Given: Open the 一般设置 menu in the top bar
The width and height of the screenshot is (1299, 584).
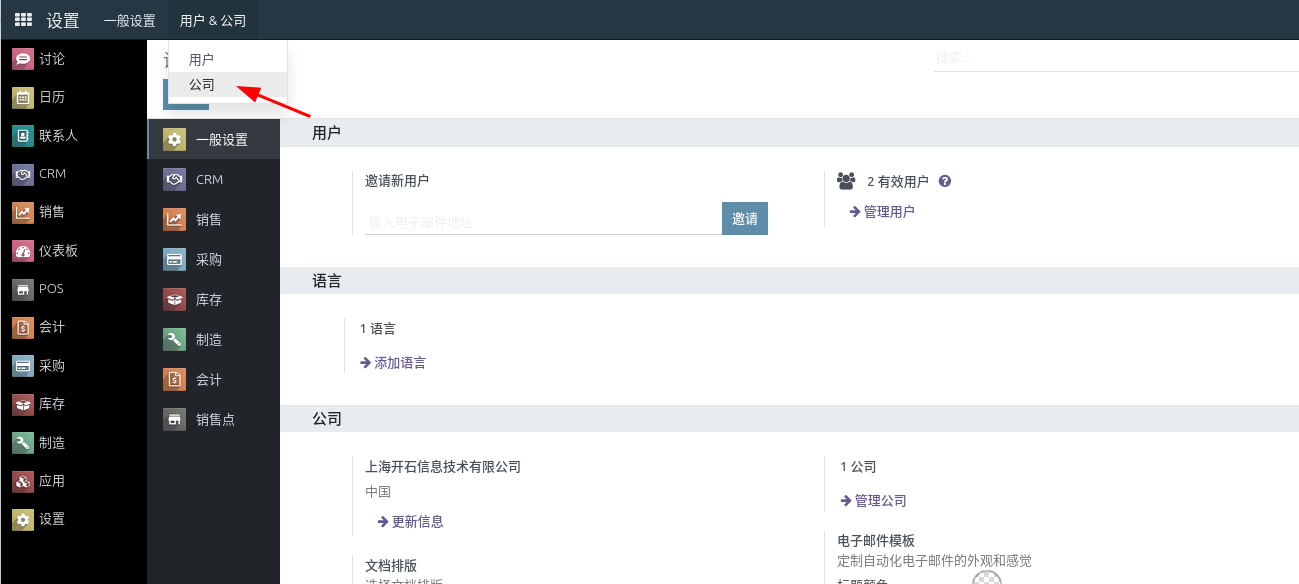Looking at the screenshot, I should [130, 20].
